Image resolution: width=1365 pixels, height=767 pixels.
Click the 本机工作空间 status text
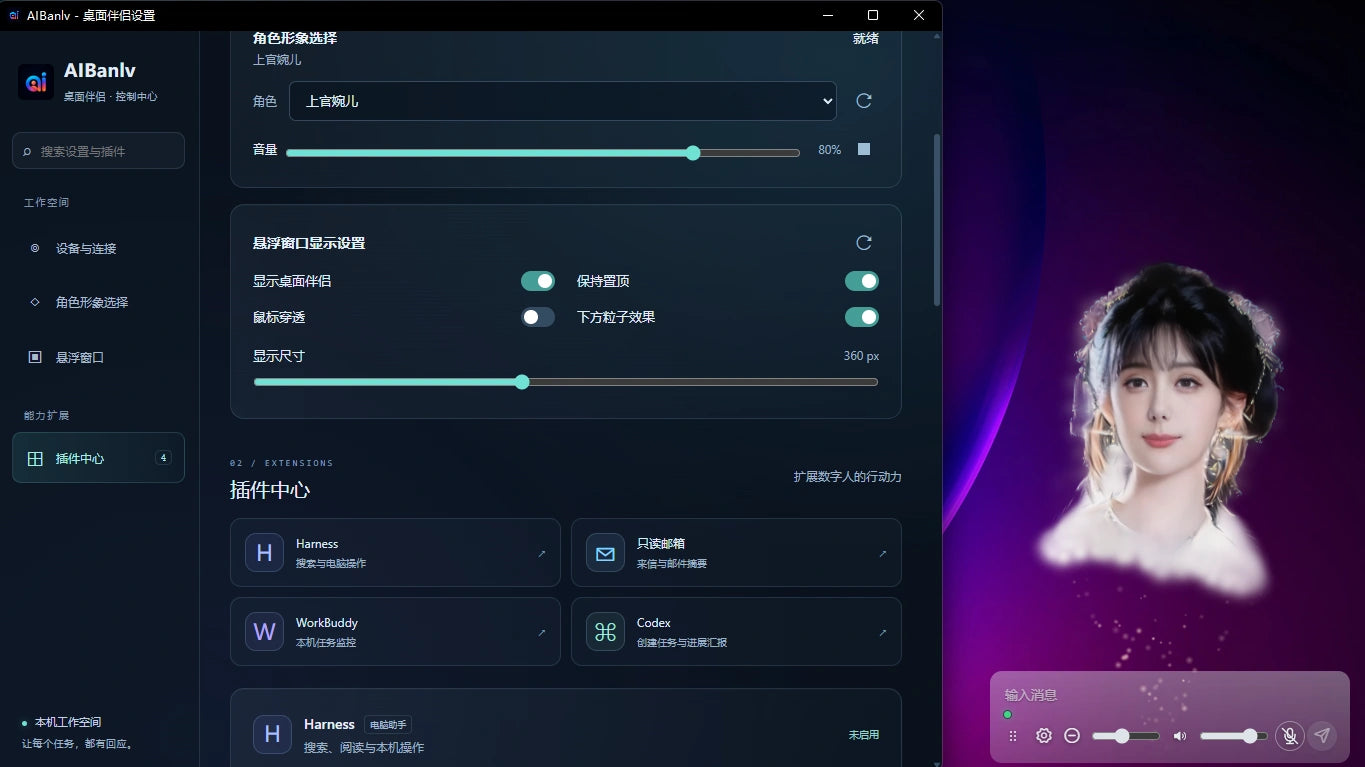coord(68,722)
